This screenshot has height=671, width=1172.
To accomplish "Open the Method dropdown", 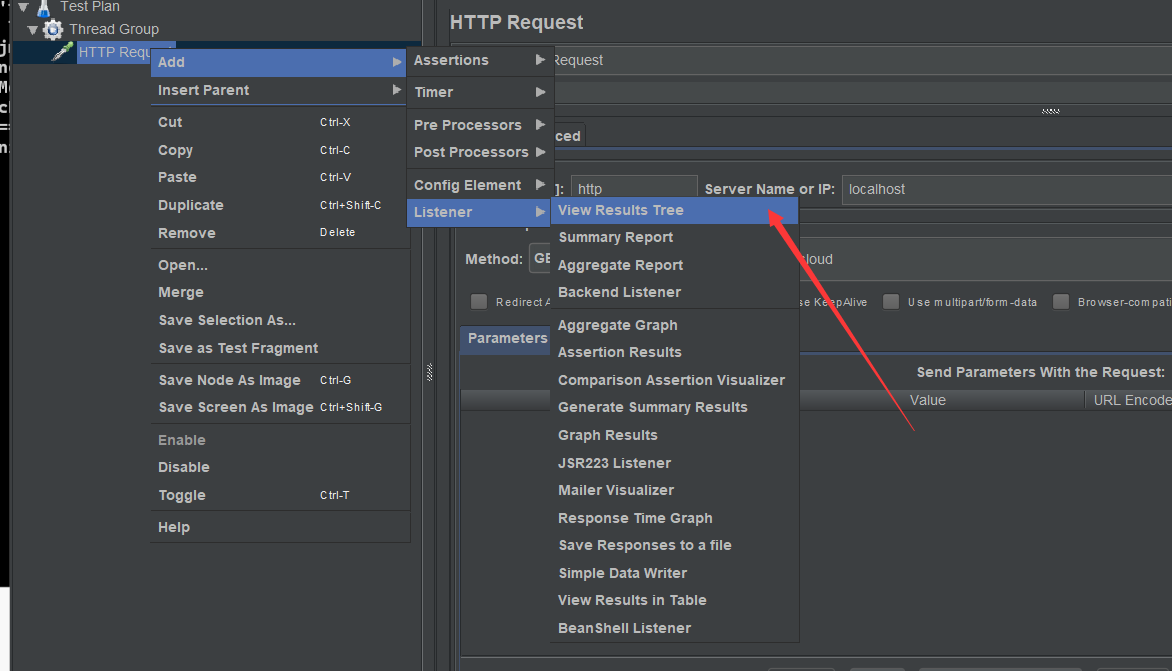I will pyautogui.click(x=540, y=259).
